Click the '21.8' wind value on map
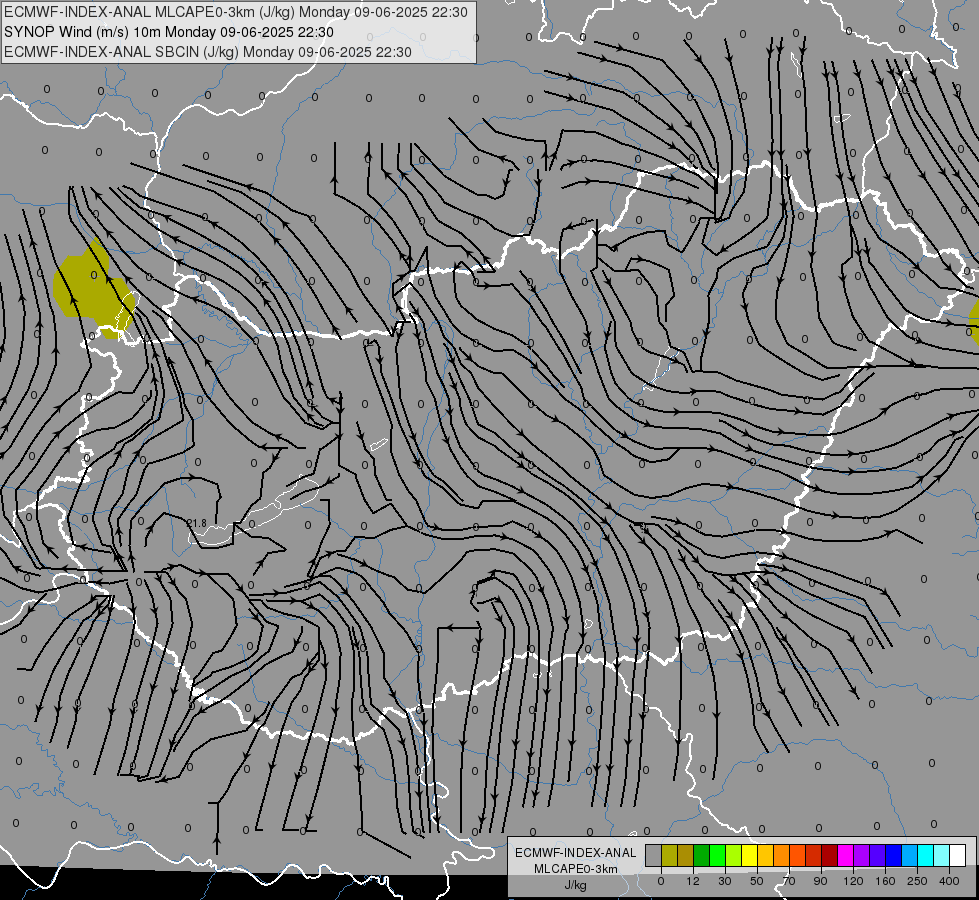This screenshot has width=979, height=900. point(197,523)
